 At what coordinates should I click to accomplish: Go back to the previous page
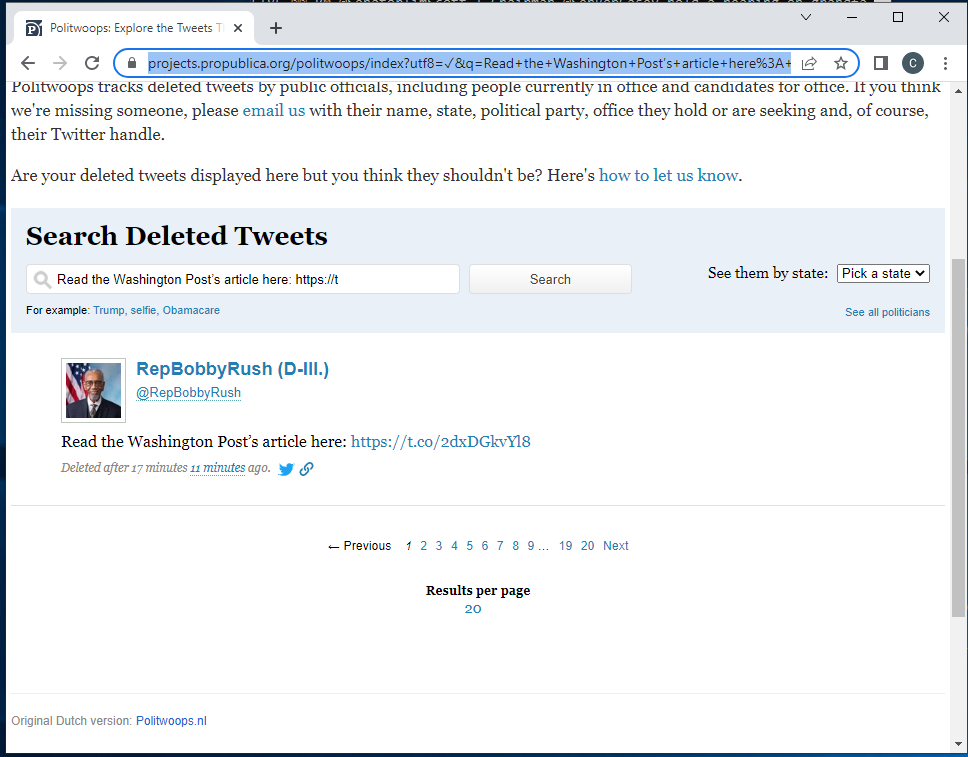tap(28, 63)
